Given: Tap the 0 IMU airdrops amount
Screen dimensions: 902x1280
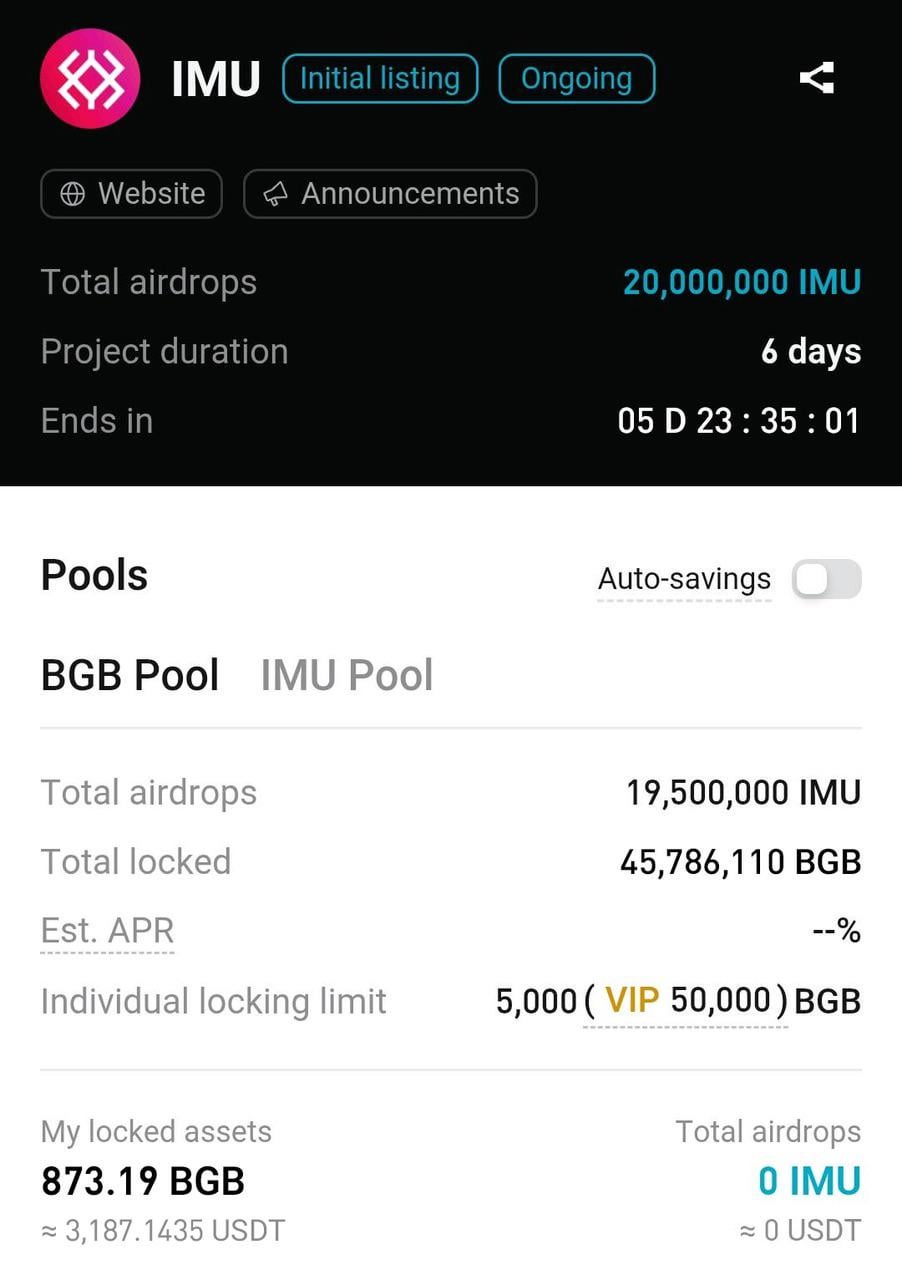Looking at the screenshot, I should [x=809, y=1181].
